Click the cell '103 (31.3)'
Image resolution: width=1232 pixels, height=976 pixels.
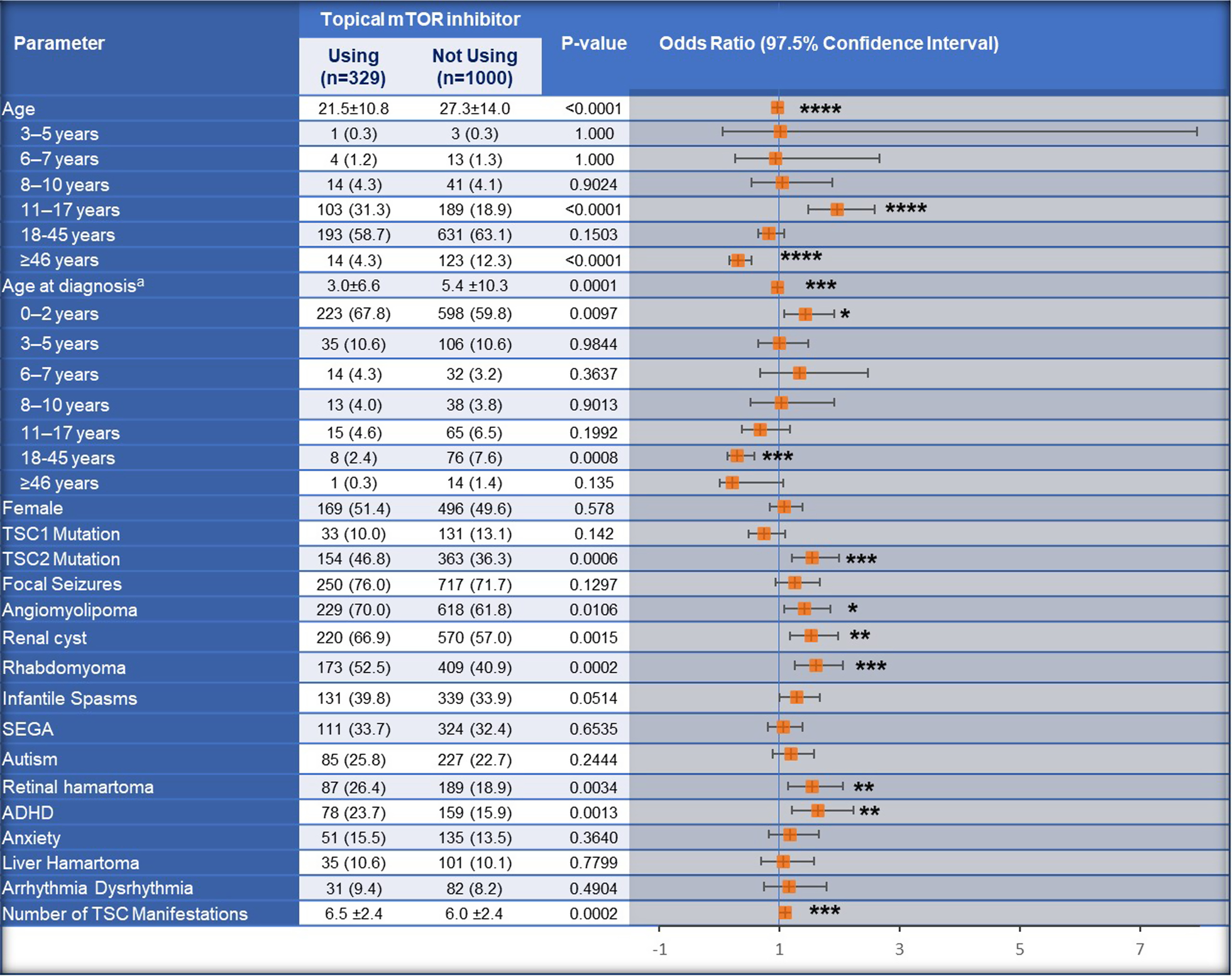(353, 210)
